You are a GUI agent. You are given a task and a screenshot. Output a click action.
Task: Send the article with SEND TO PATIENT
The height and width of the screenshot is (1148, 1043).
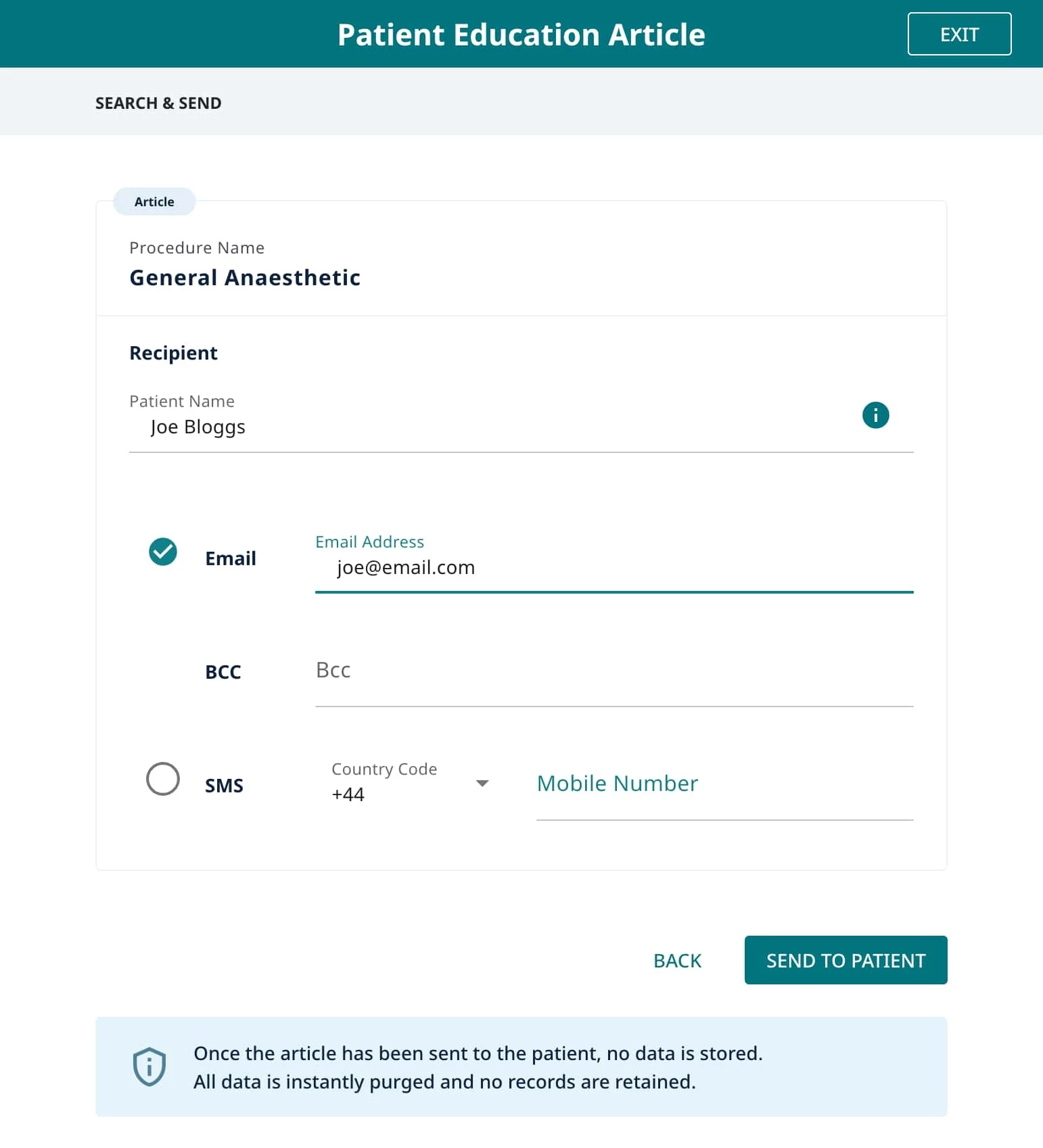click(x=845, y=960)
